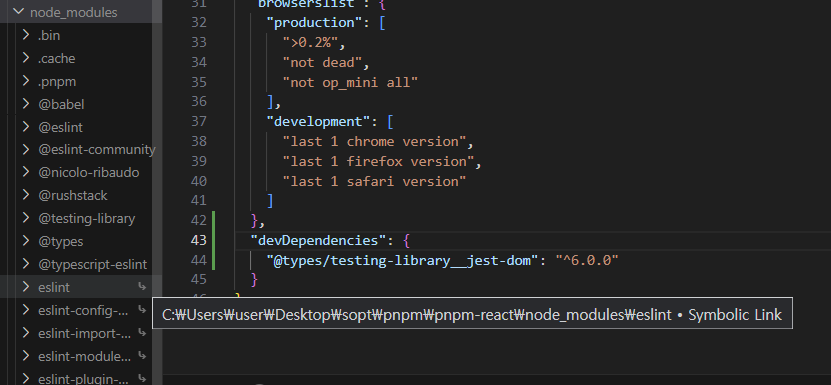Viewport: 831px width, 385px height.
Task: Select the eslint-import-... folder label
Action: point(84,334)
